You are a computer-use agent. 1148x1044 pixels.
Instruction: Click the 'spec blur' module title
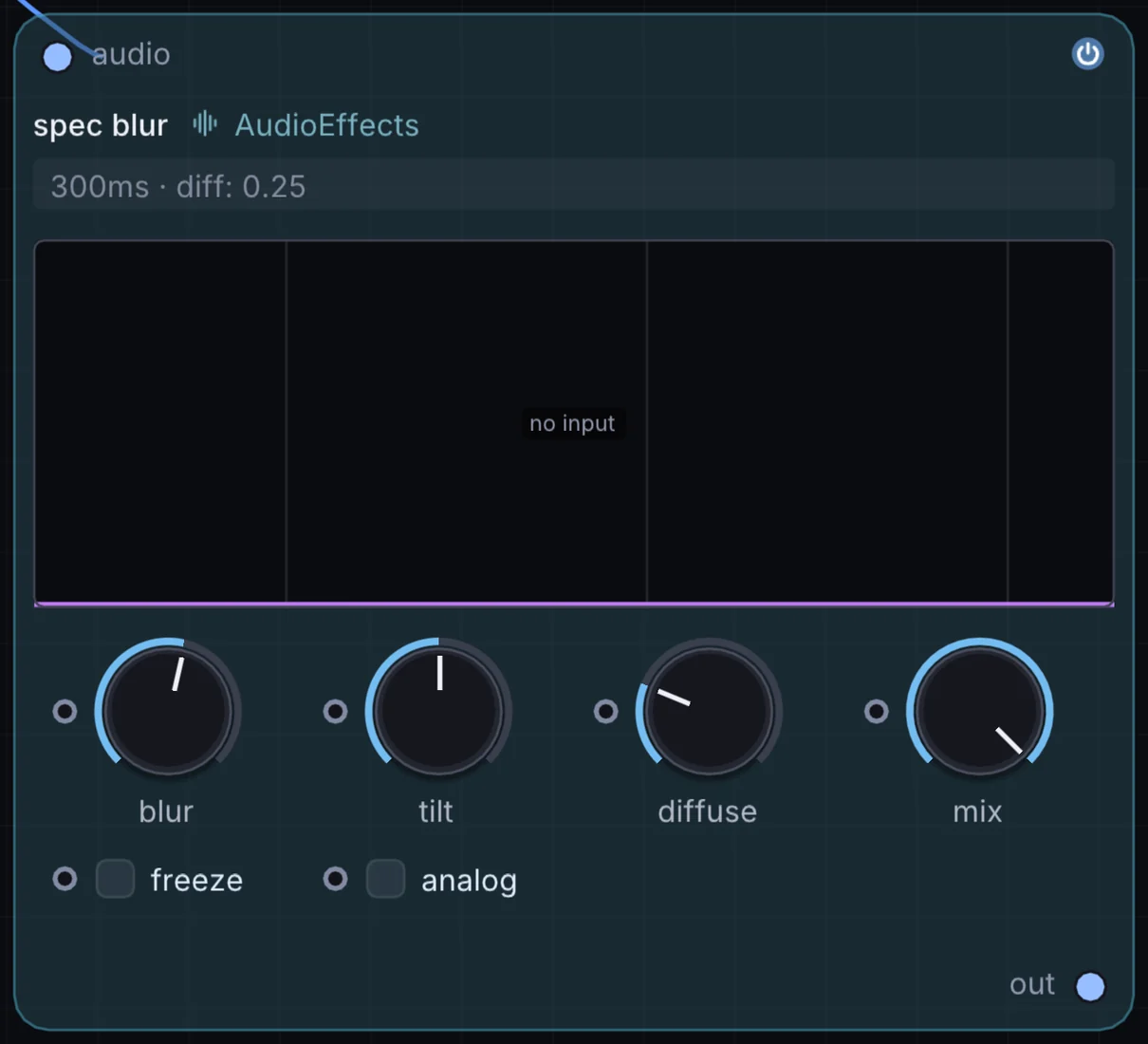pos(101,125)
